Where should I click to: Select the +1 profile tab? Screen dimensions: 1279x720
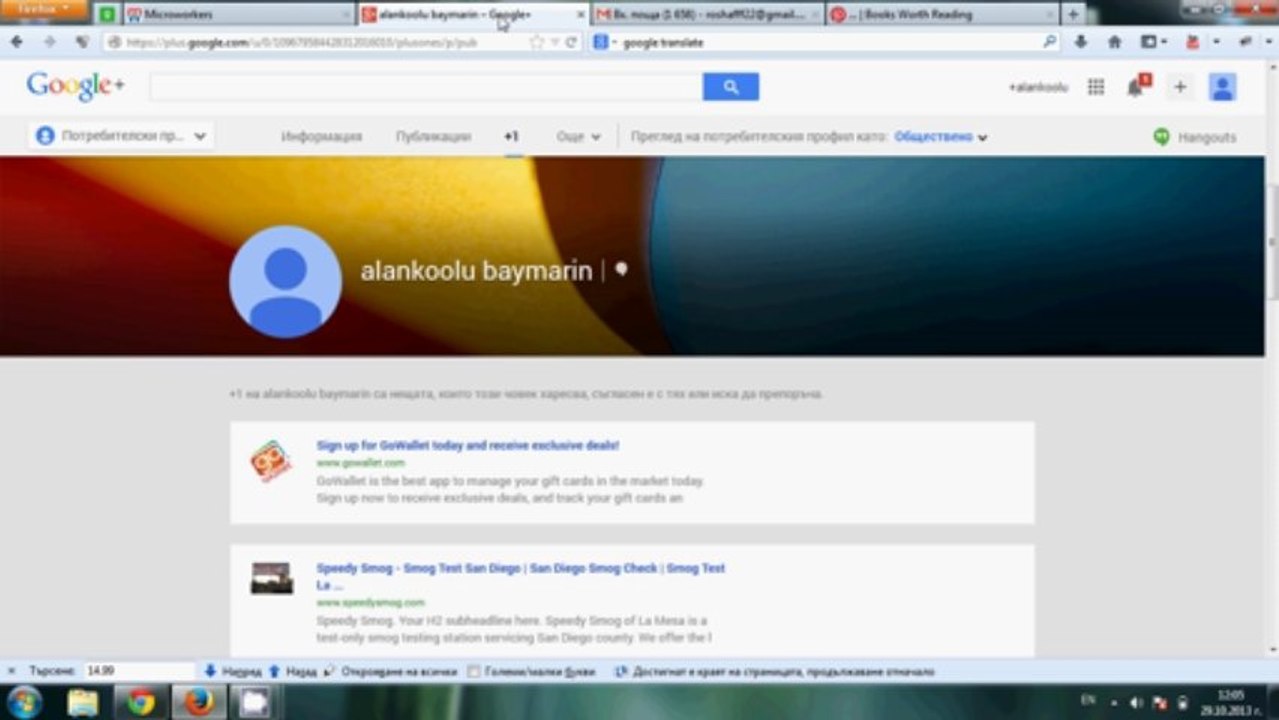[x=511, y=137]
